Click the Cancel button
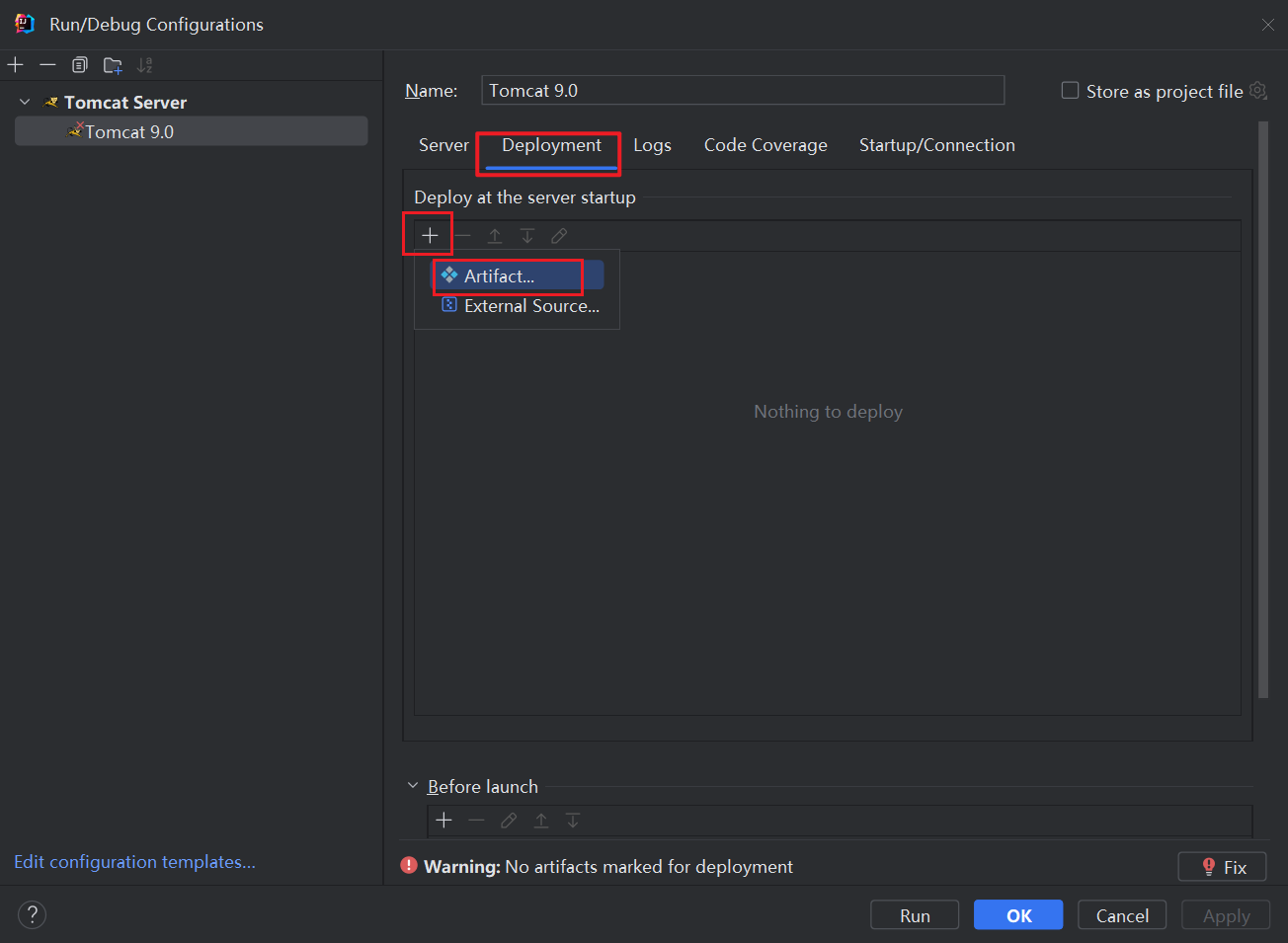 (x=1122, y=915)
